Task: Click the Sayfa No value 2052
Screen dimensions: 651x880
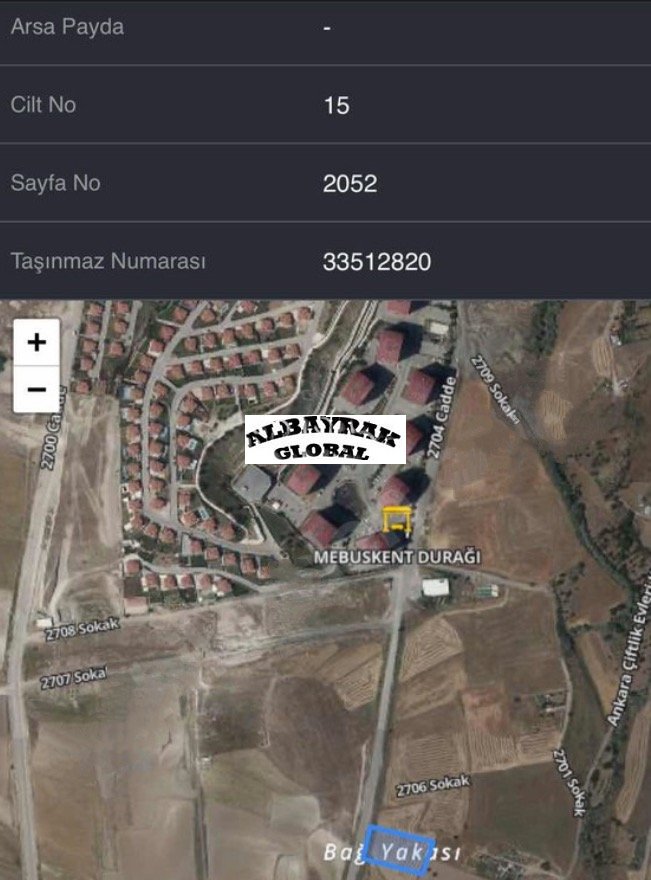Action: tap(350, 184)
